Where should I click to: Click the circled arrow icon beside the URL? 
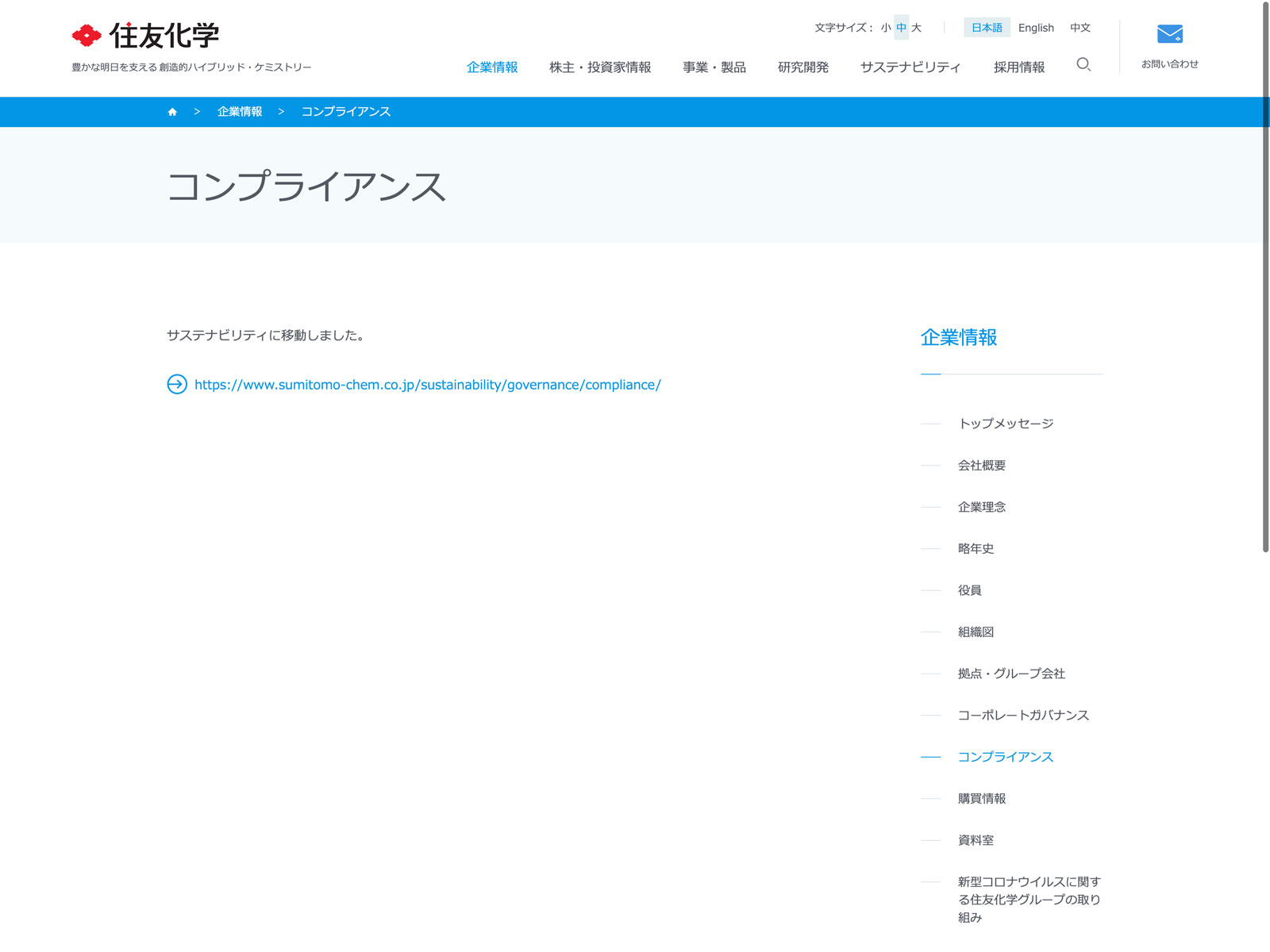pos(177,385)
